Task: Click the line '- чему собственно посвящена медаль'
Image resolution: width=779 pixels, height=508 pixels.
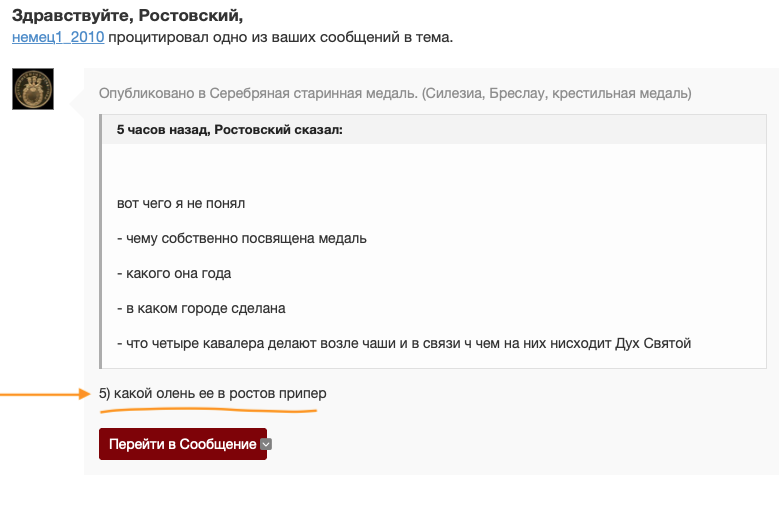Action: click(241, 238)
